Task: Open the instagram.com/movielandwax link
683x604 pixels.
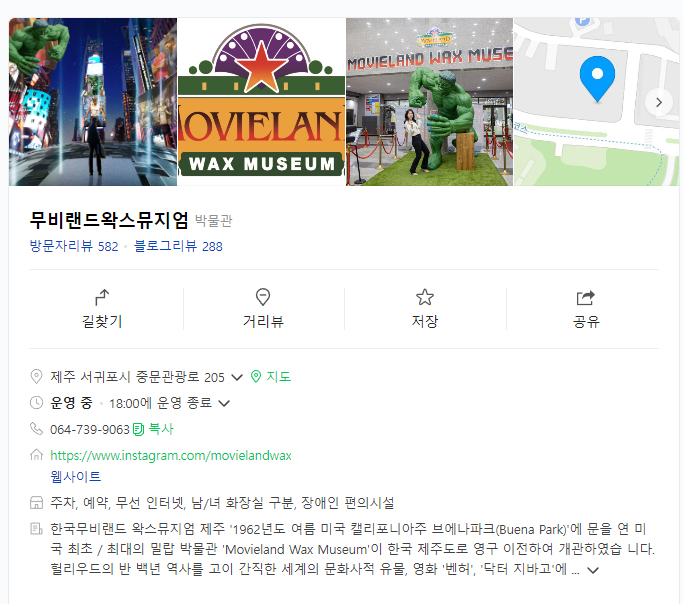Action: [171, 456]
